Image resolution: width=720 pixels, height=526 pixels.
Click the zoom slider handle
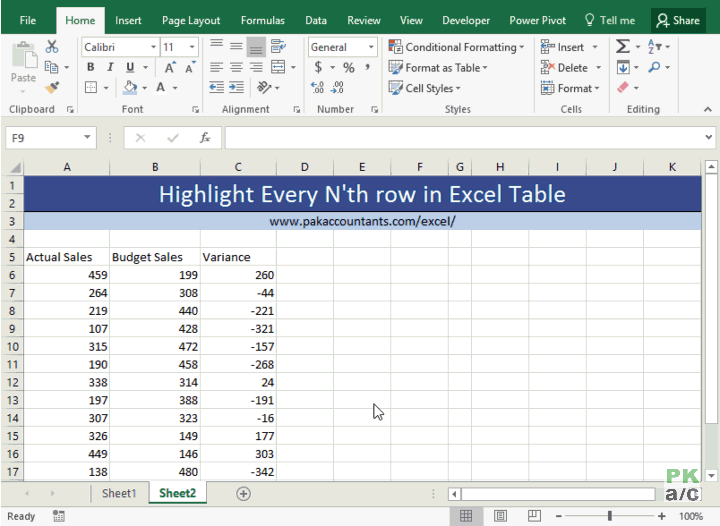point(610,516)
